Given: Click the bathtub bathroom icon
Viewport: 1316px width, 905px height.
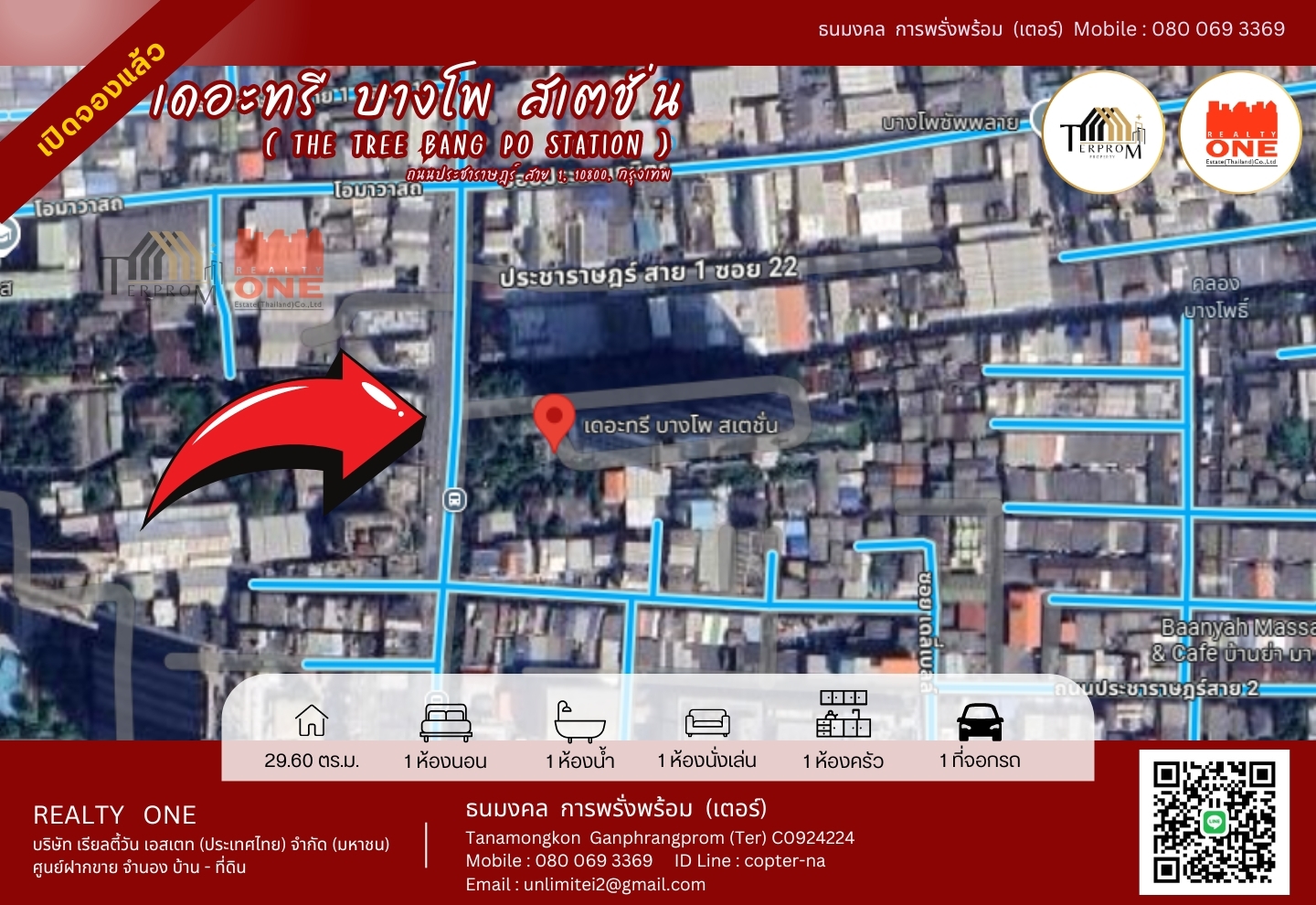Looking at the screenshot, I should point(579,722).
